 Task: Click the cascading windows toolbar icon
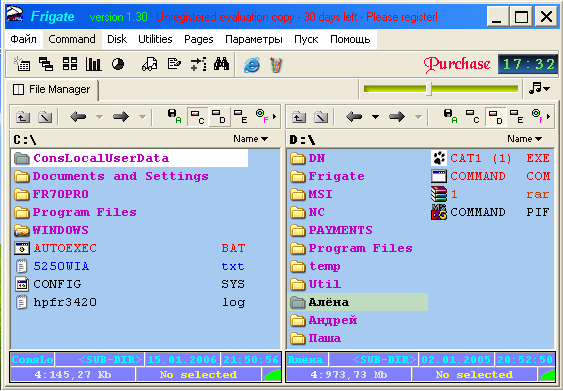coord(46,64)
